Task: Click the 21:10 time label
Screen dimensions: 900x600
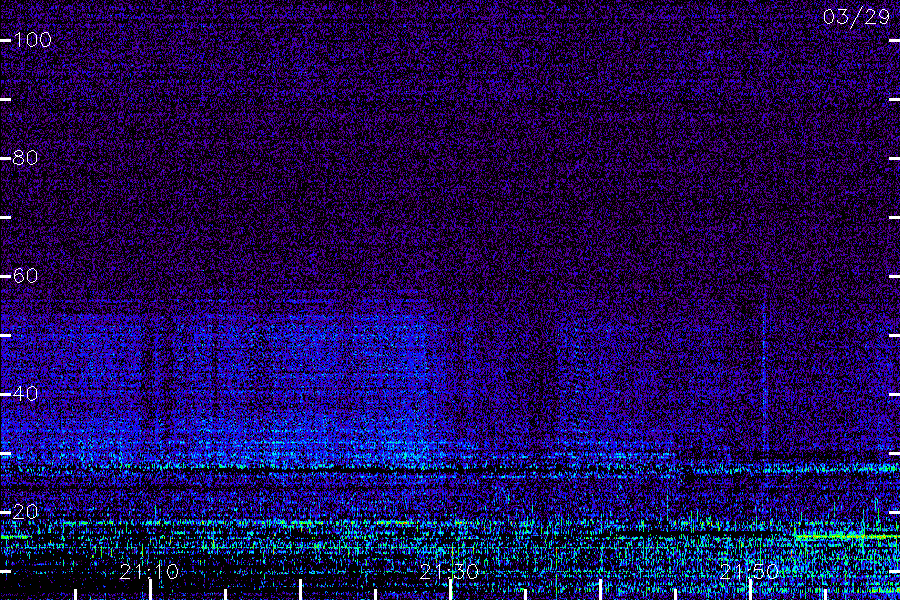Action: pyautogui.click(x=149, y=572)
